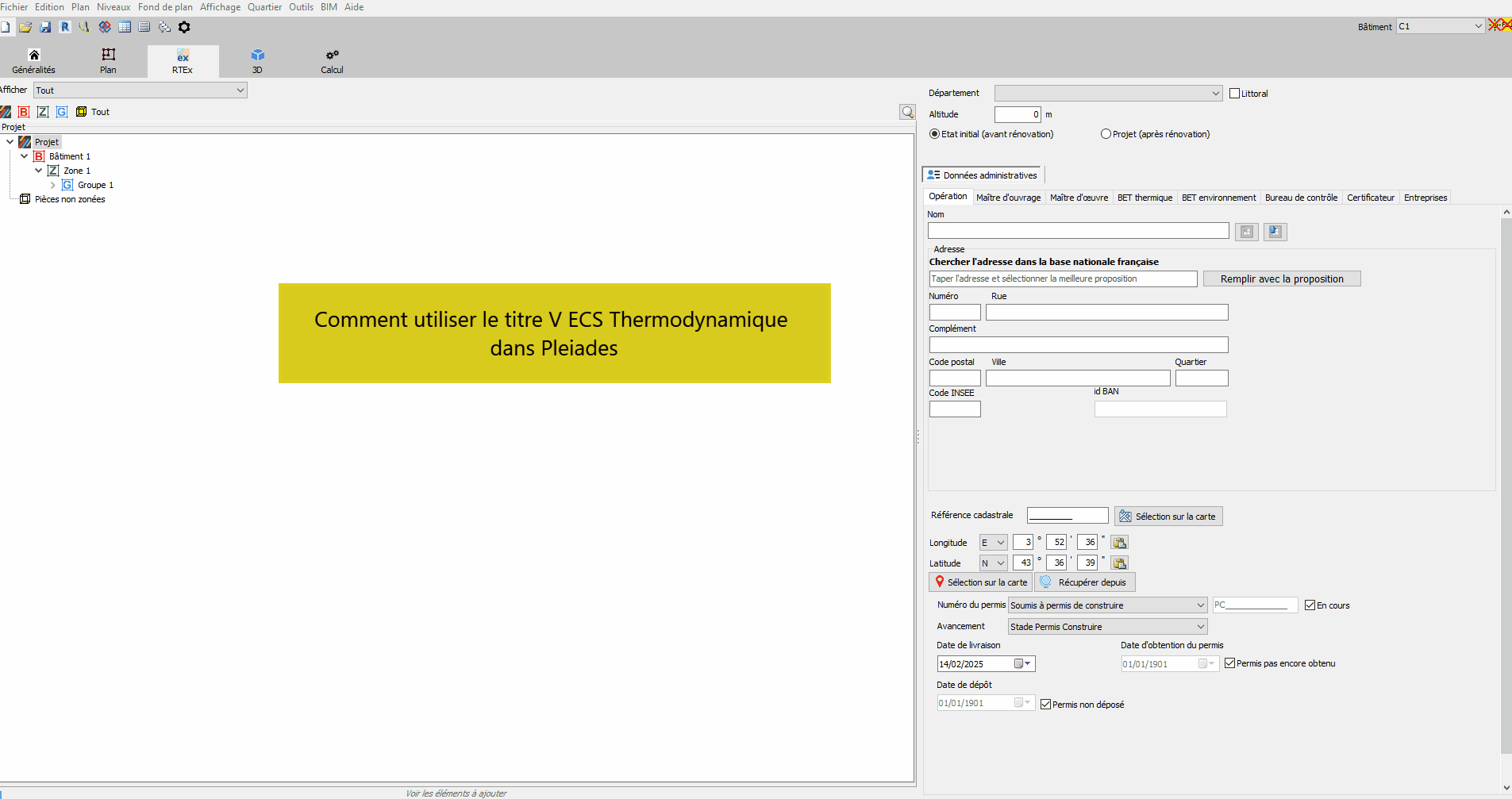Expand the Groupe 1 tree node
Image resolution: width=1512 pixels, height=799 pixels.
click(53, 185)
